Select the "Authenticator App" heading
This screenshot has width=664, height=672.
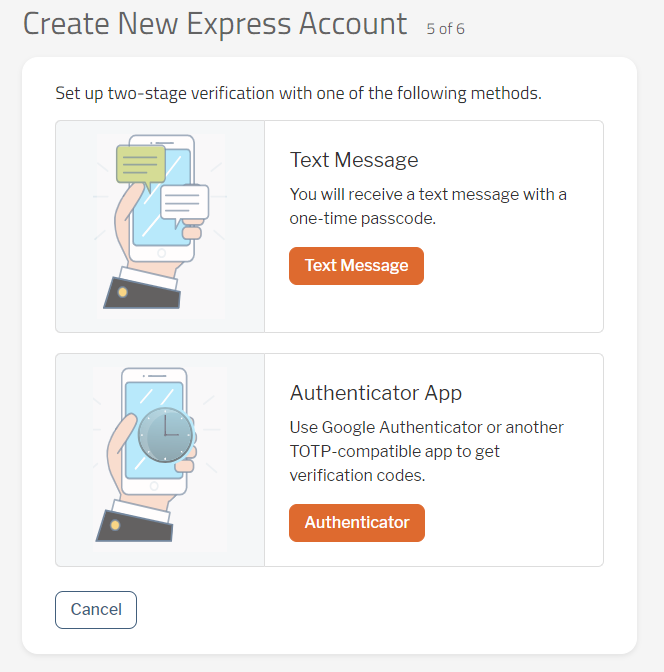click(376, 393)
